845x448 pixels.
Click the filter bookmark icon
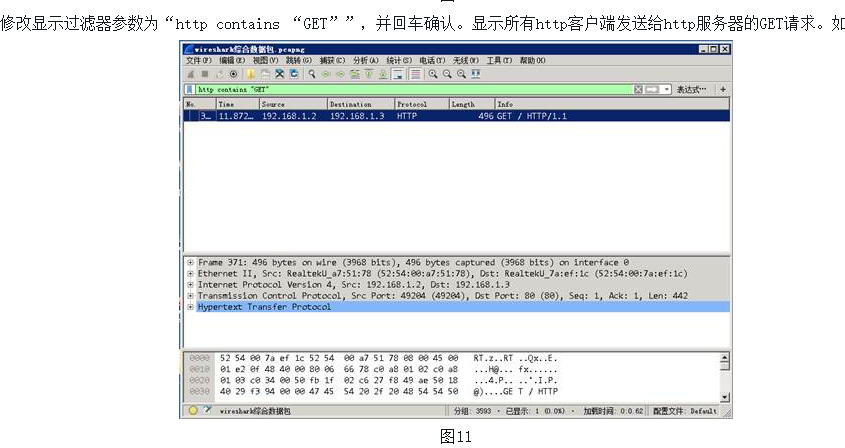(x=190, y=89)
